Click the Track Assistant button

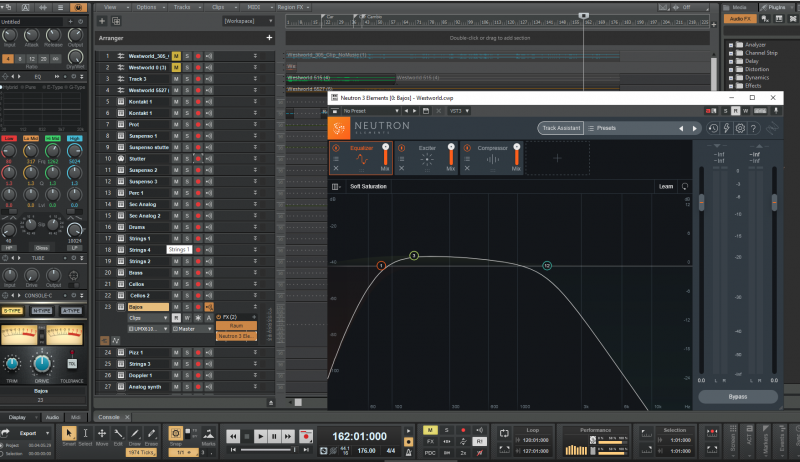[561, 128]
